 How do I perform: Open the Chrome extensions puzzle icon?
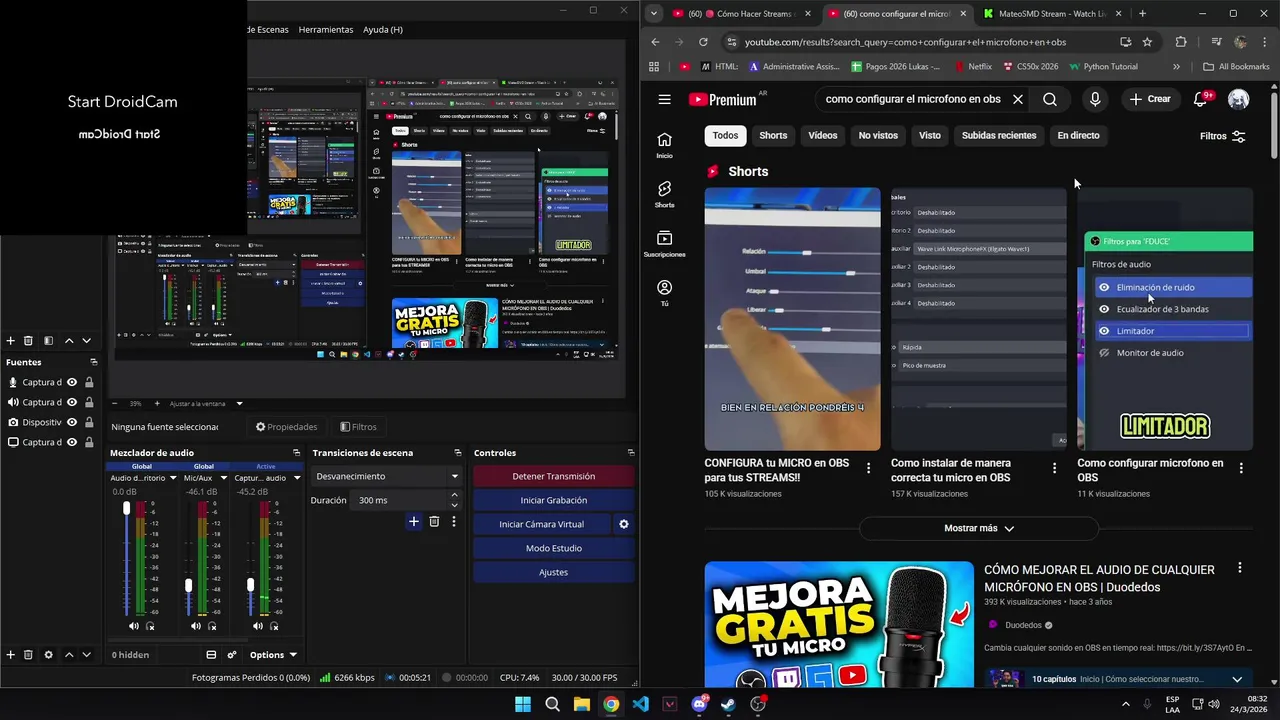click(1181, 42)
